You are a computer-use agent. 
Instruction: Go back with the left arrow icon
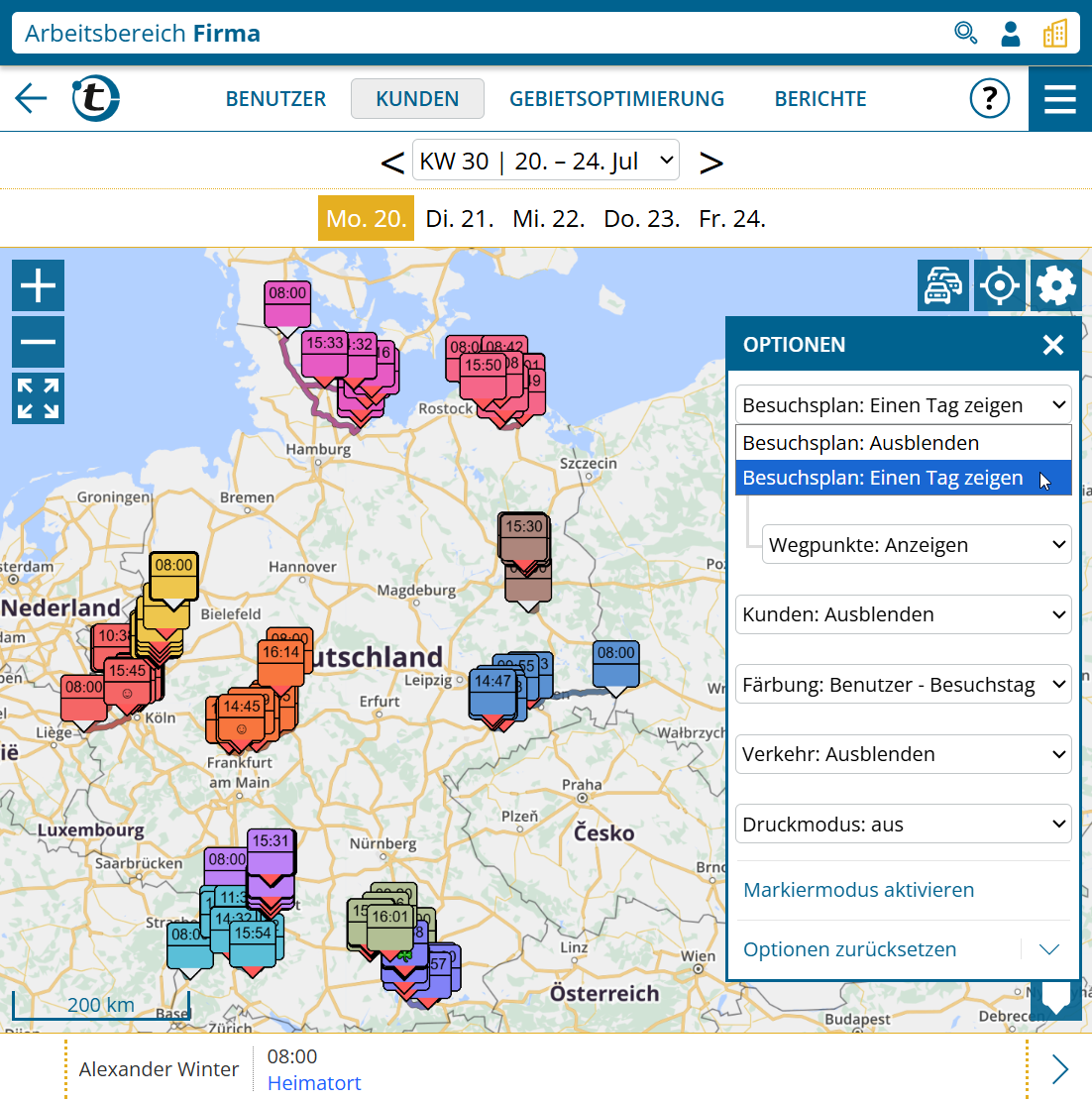31,98
